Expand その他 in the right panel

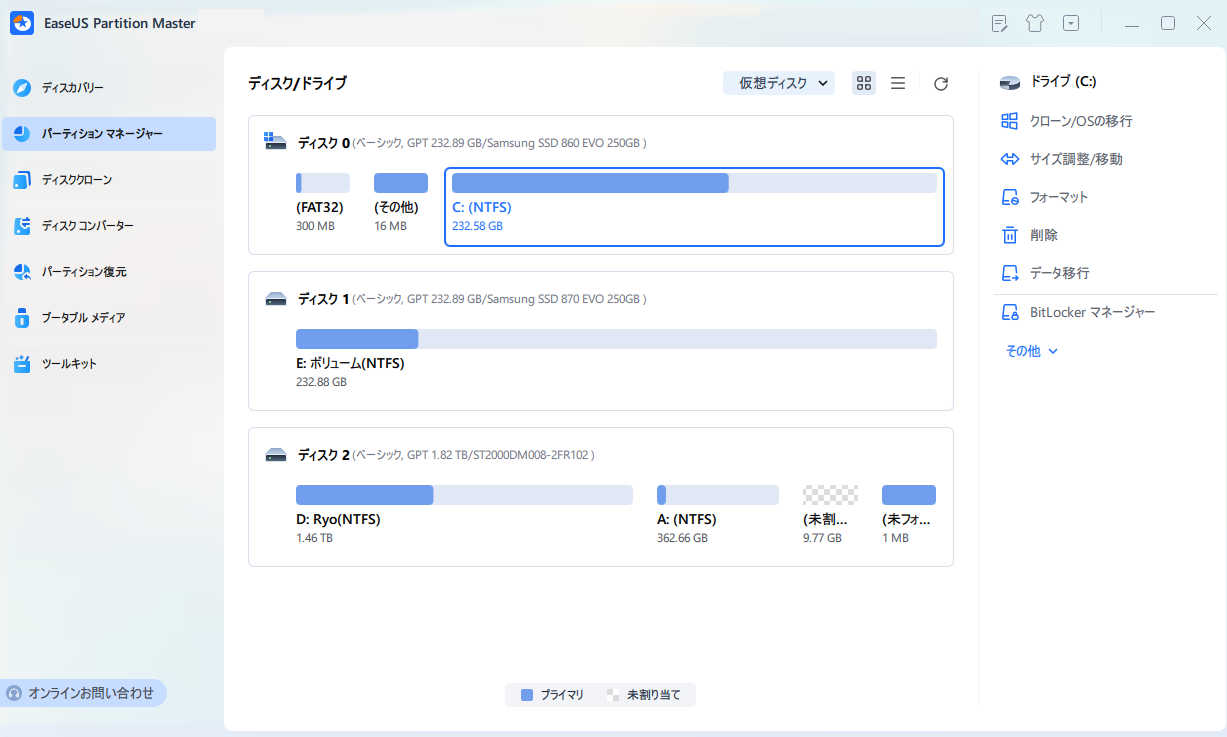pyautogui.click(x=1031, y=350)
